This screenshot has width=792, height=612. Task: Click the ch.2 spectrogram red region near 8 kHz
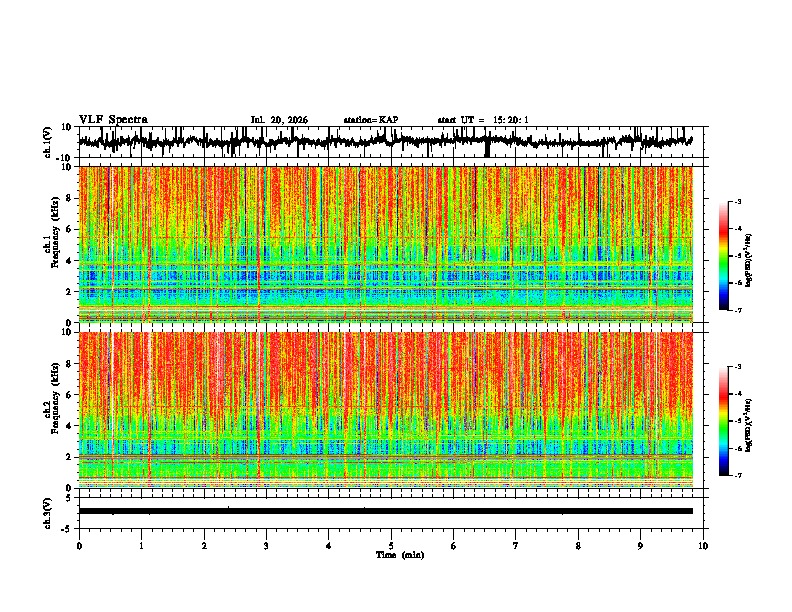[386, 364]
